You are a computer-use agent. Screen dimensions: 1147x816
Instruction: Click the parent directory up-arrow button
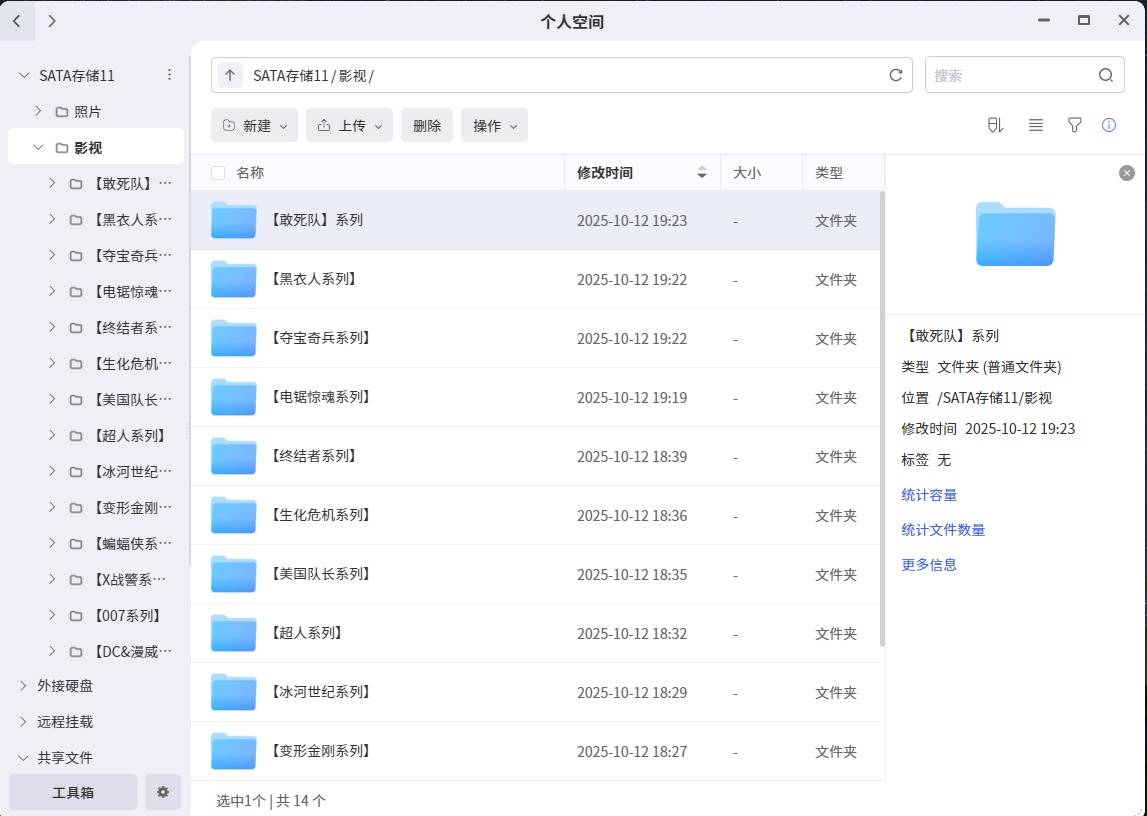230,75
